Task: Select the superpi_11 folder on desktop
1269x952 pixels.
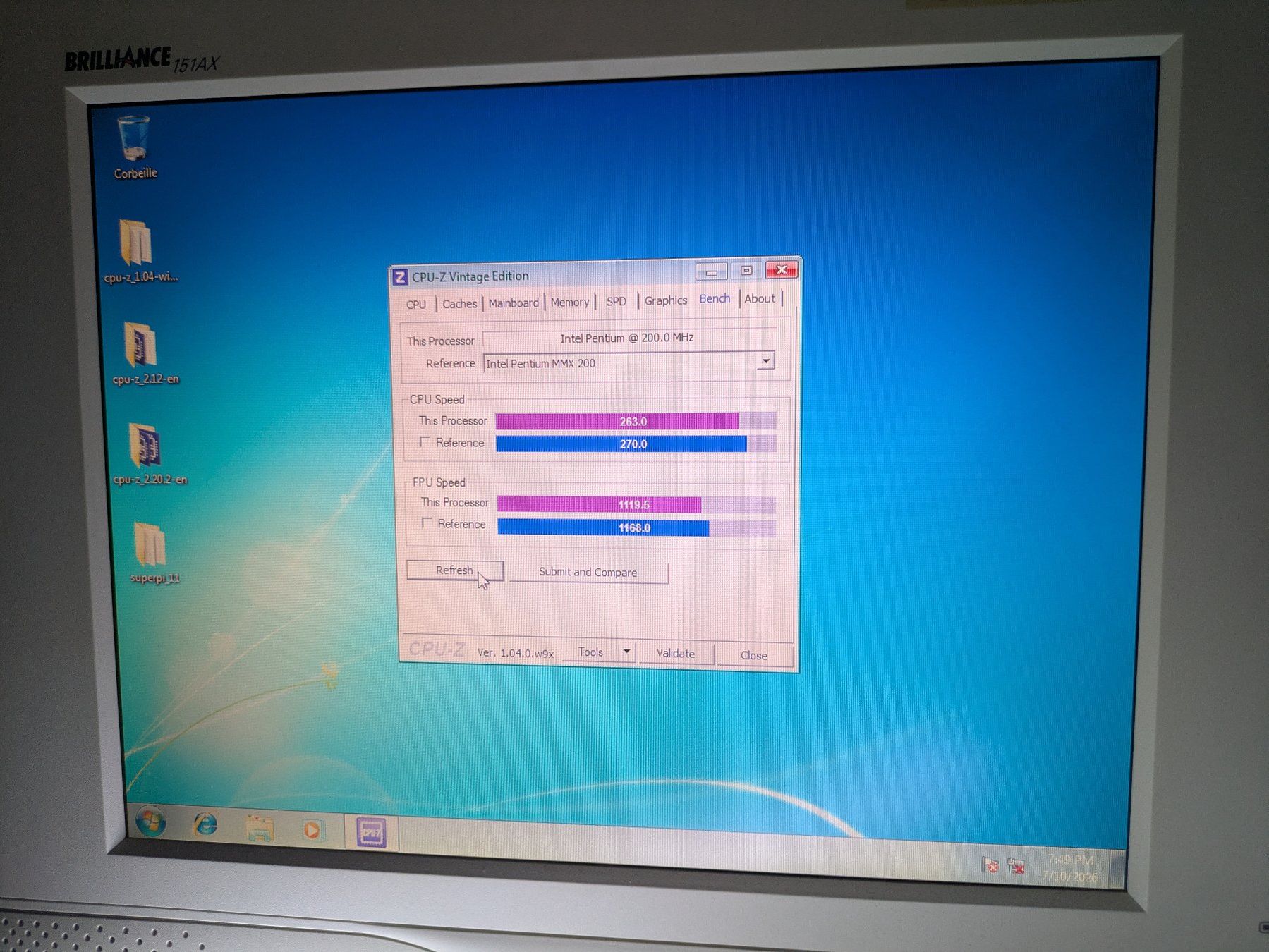Action: [x=152, y=553]
